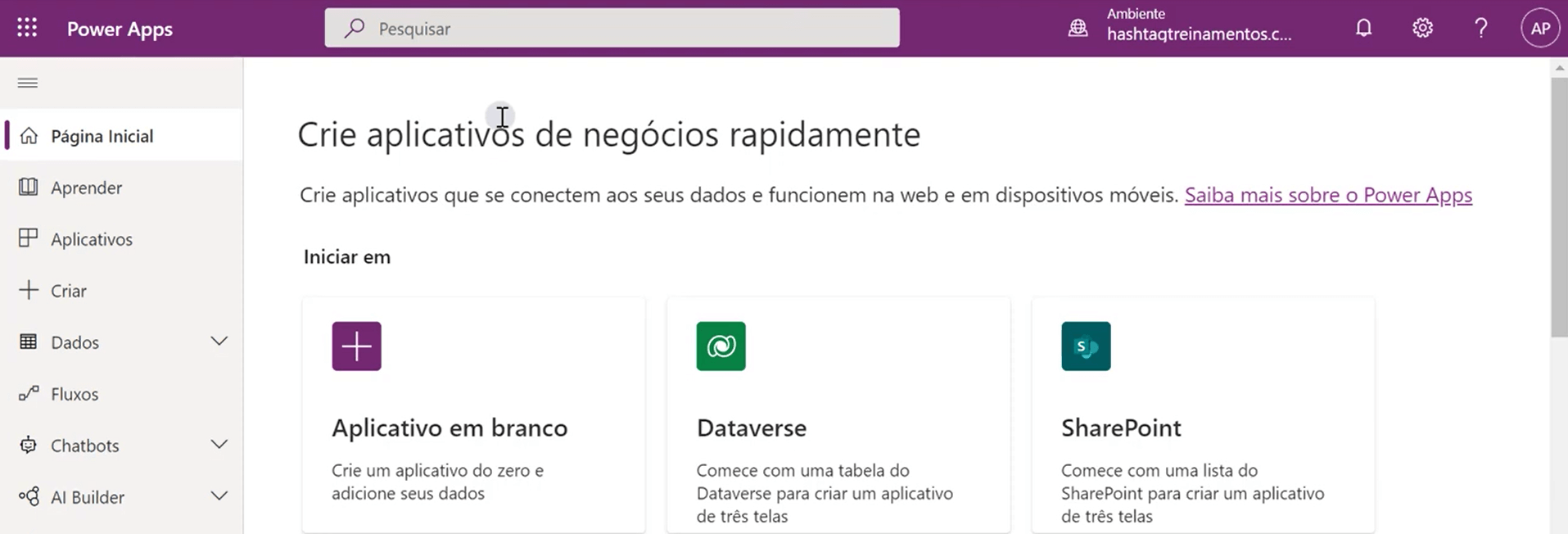Open the Saiba mais sobre o Power Apps link
1568x534 pixels.
coord(1327,195)
